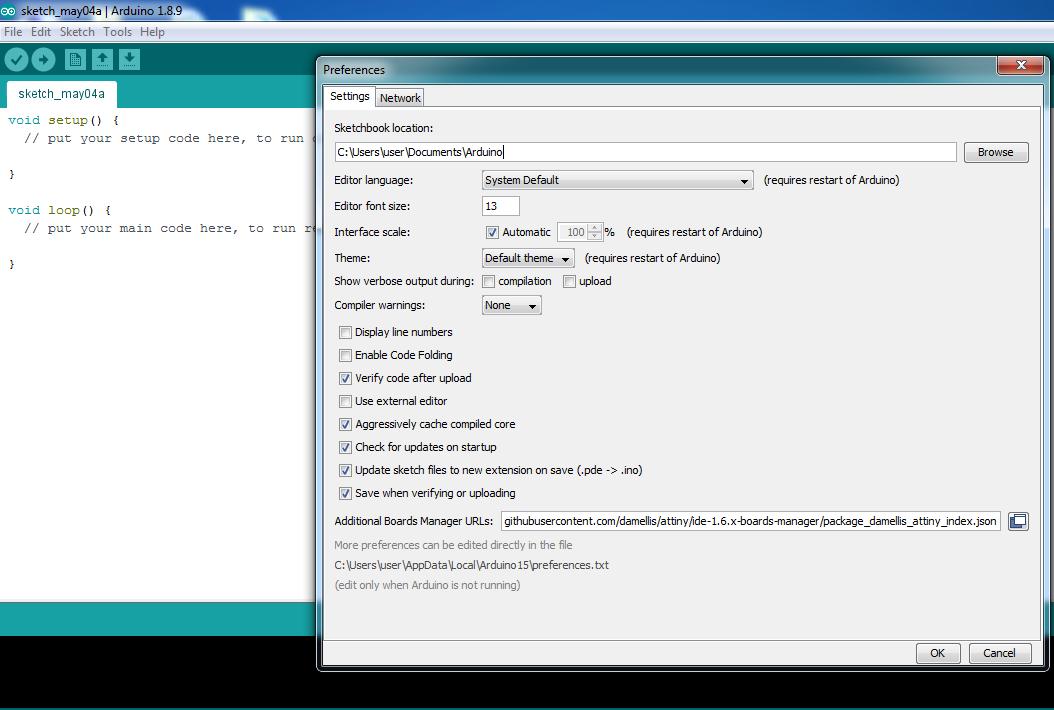This screenshot has width=1054, height=710.
Task: Toggle Update sketch files to new extension
Action: click(x=346, y=471)
